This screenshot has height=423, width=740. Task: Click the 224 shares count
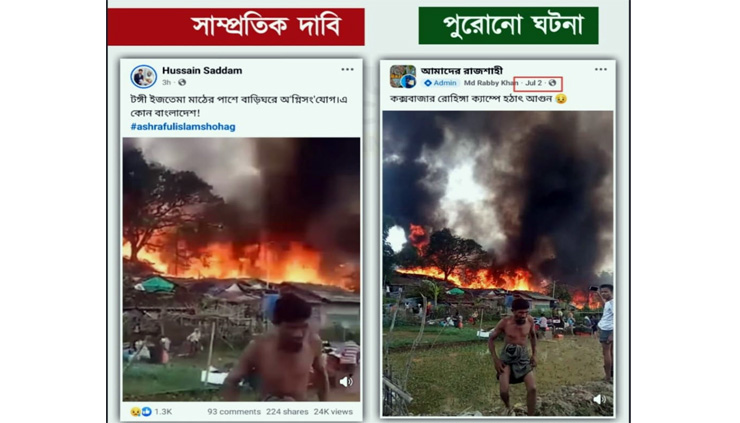click(287, 412)
